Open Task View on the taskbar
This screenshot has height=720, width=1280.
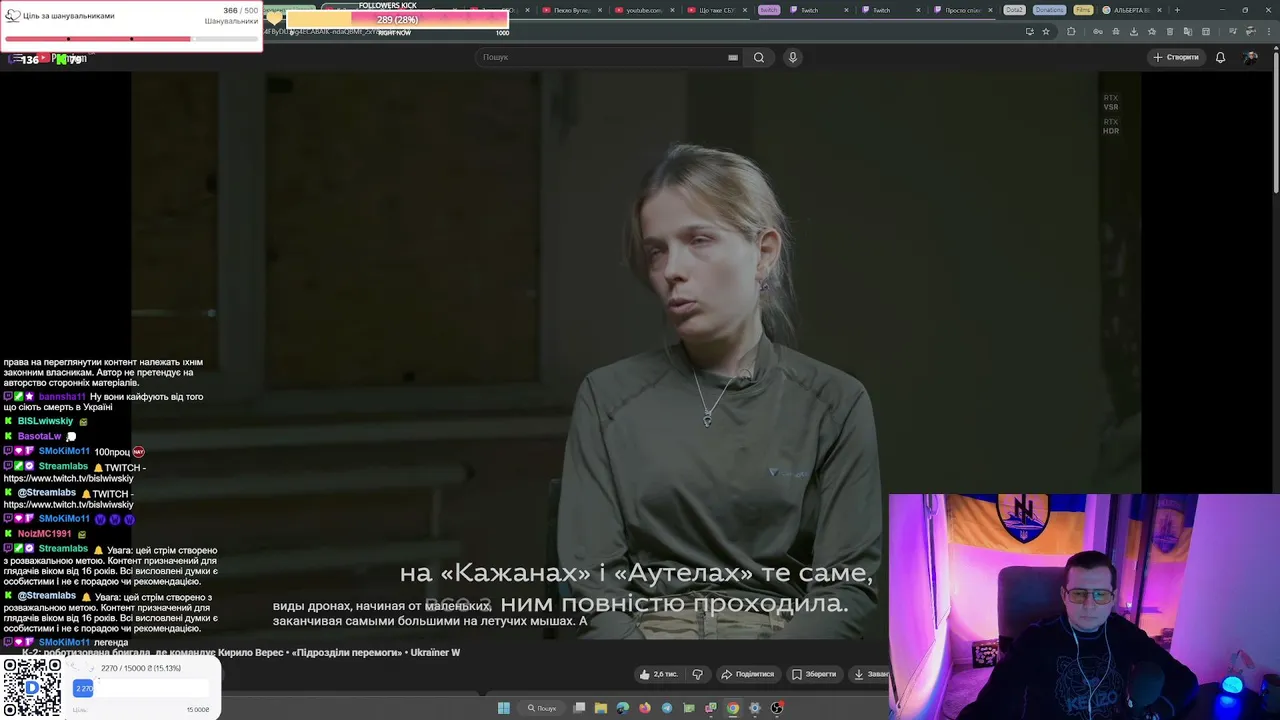(x=579, y=708)
